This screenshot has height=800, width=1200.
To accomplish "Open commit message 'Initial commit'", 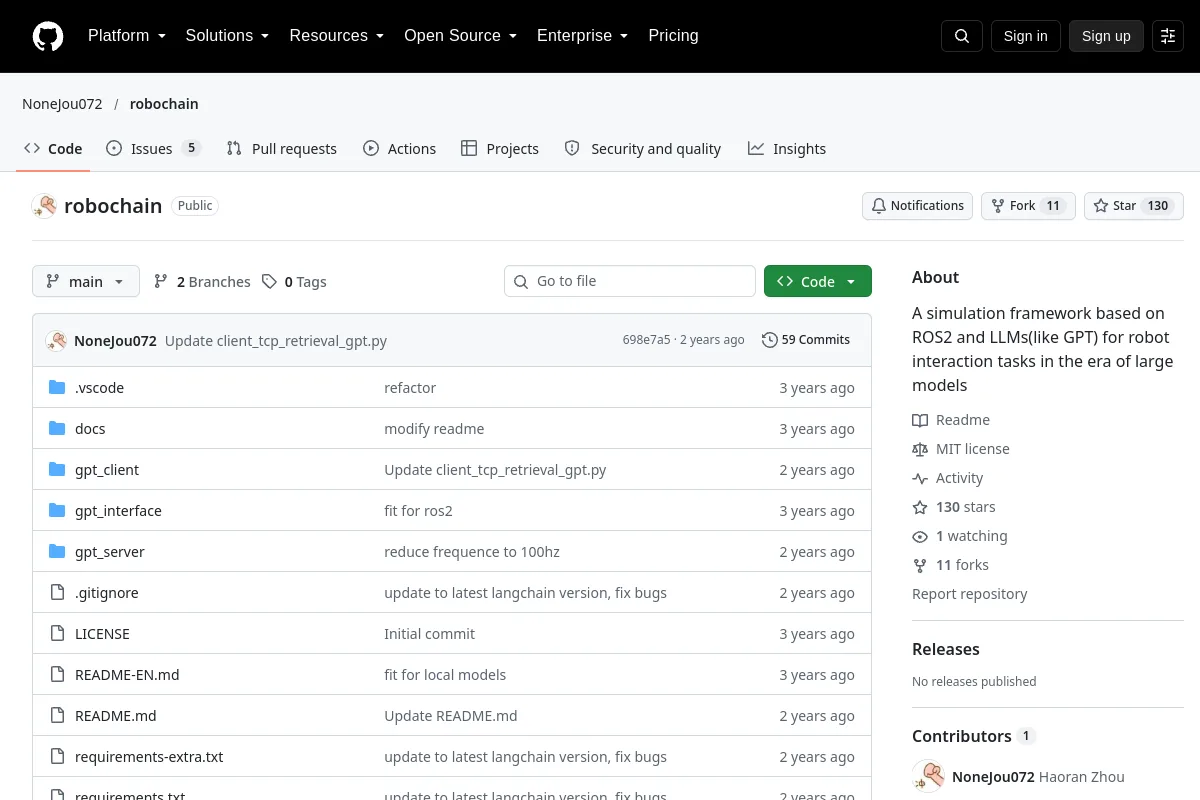I will 430,634.
